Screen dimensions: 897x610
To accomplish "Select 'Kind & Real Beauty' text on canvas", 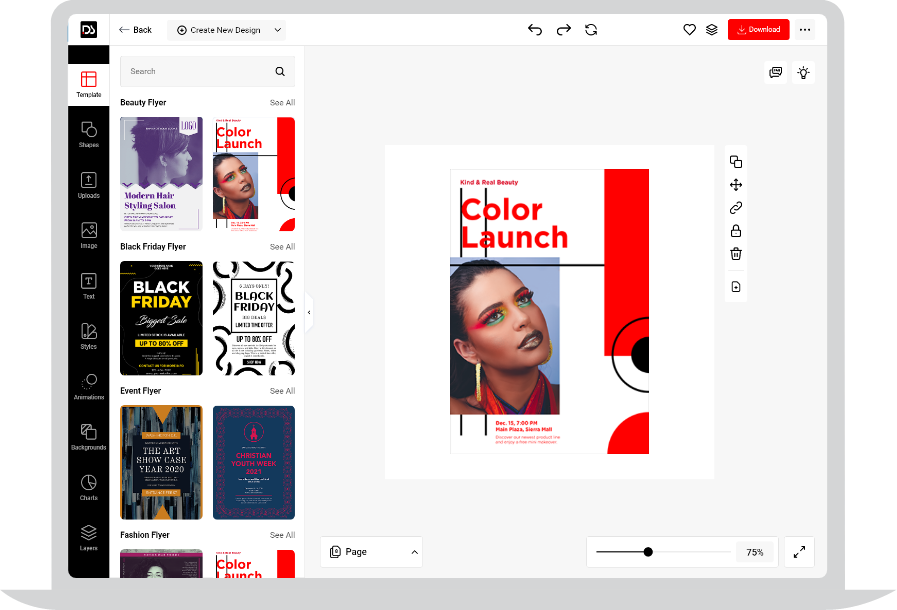I will (489, 183).
